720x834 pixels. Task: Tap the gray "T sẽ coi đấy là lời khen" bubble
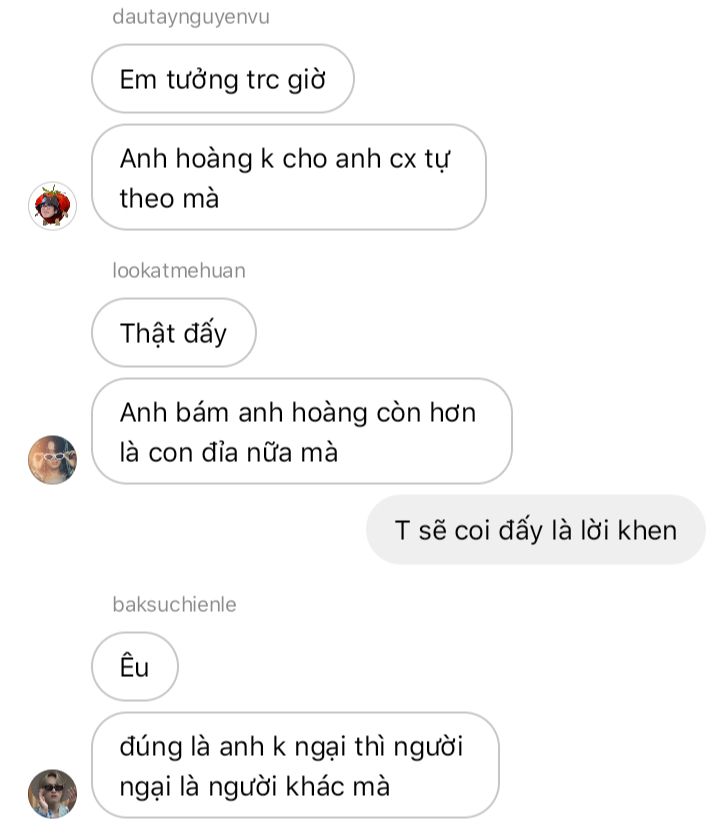pyautogui.click(x=536, y=530)
